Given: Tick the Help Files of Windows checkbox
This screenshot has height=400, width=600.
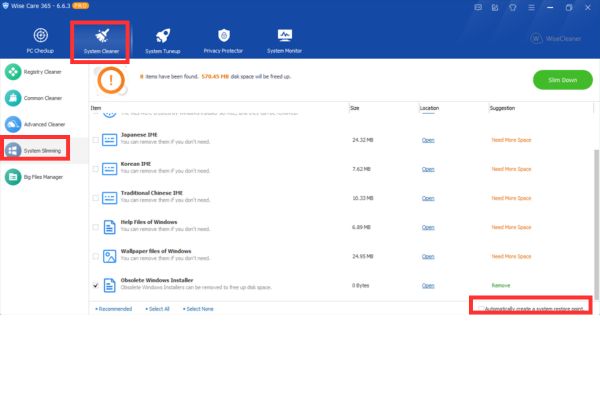Looking at the screenshot, I should (96, 227).
